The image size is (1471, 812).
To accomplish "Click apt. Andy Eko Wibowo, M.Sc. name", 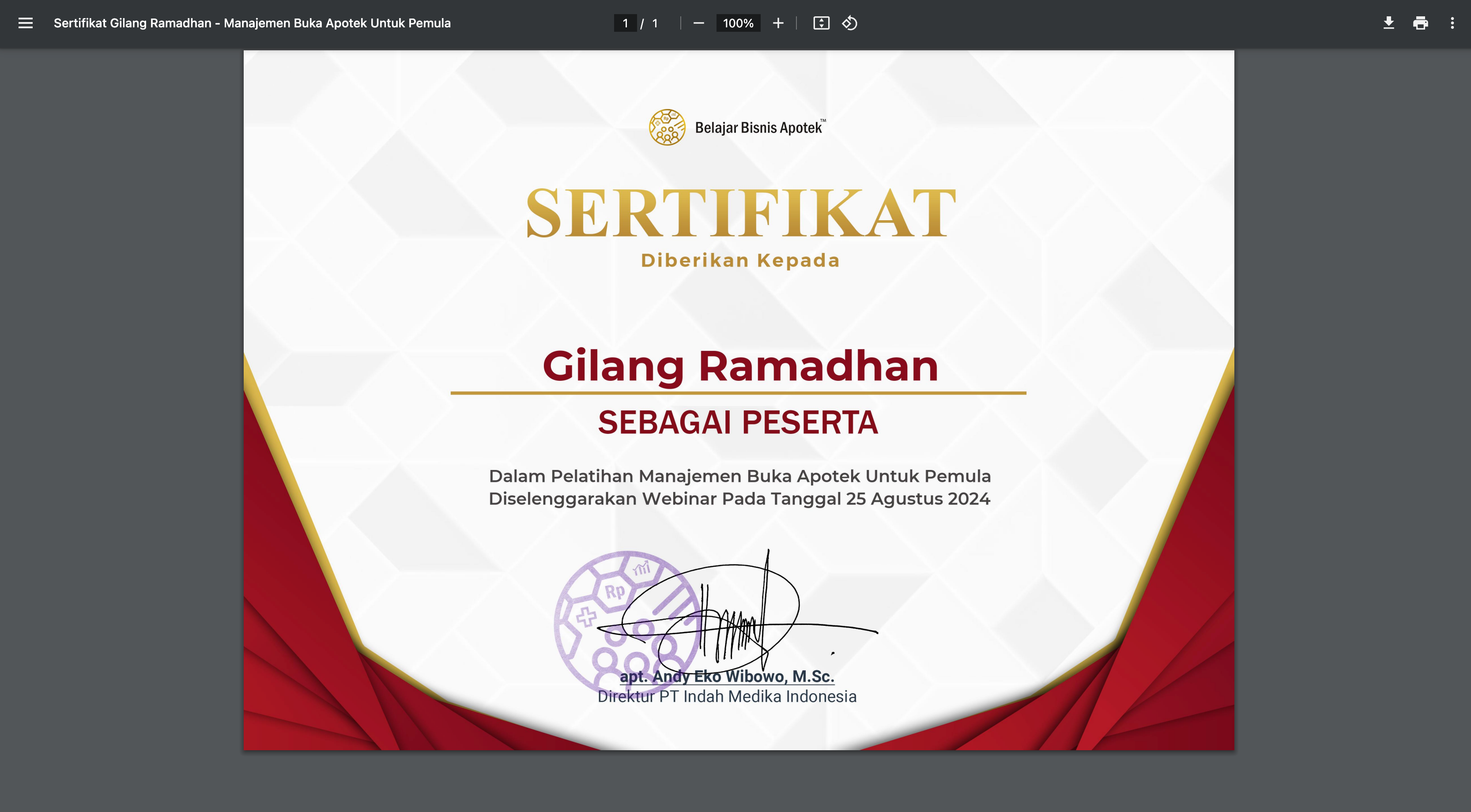I will pos(727,677).
